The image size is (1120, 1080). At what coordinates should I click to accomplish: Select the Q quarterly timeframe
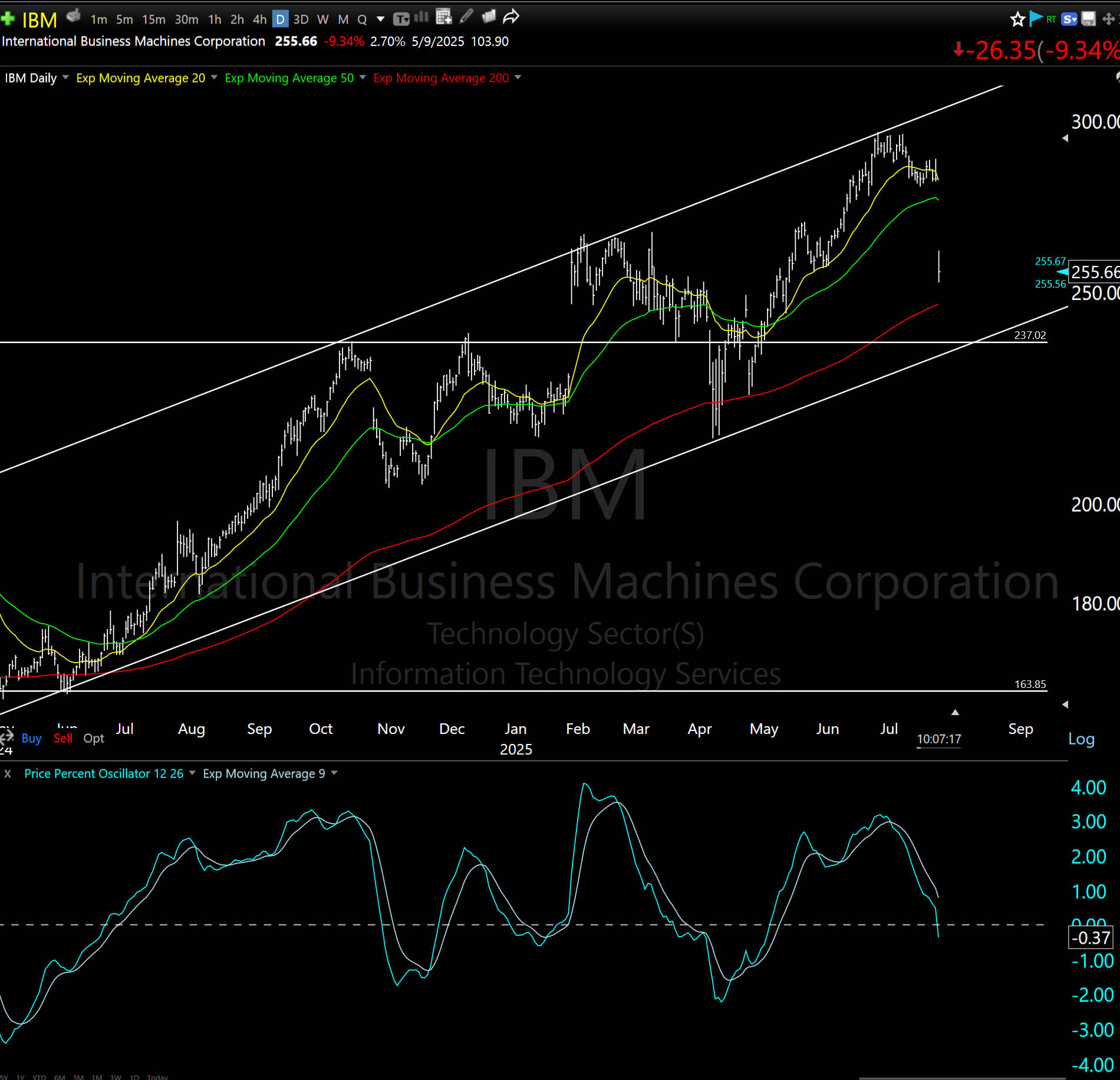(362, 19)
